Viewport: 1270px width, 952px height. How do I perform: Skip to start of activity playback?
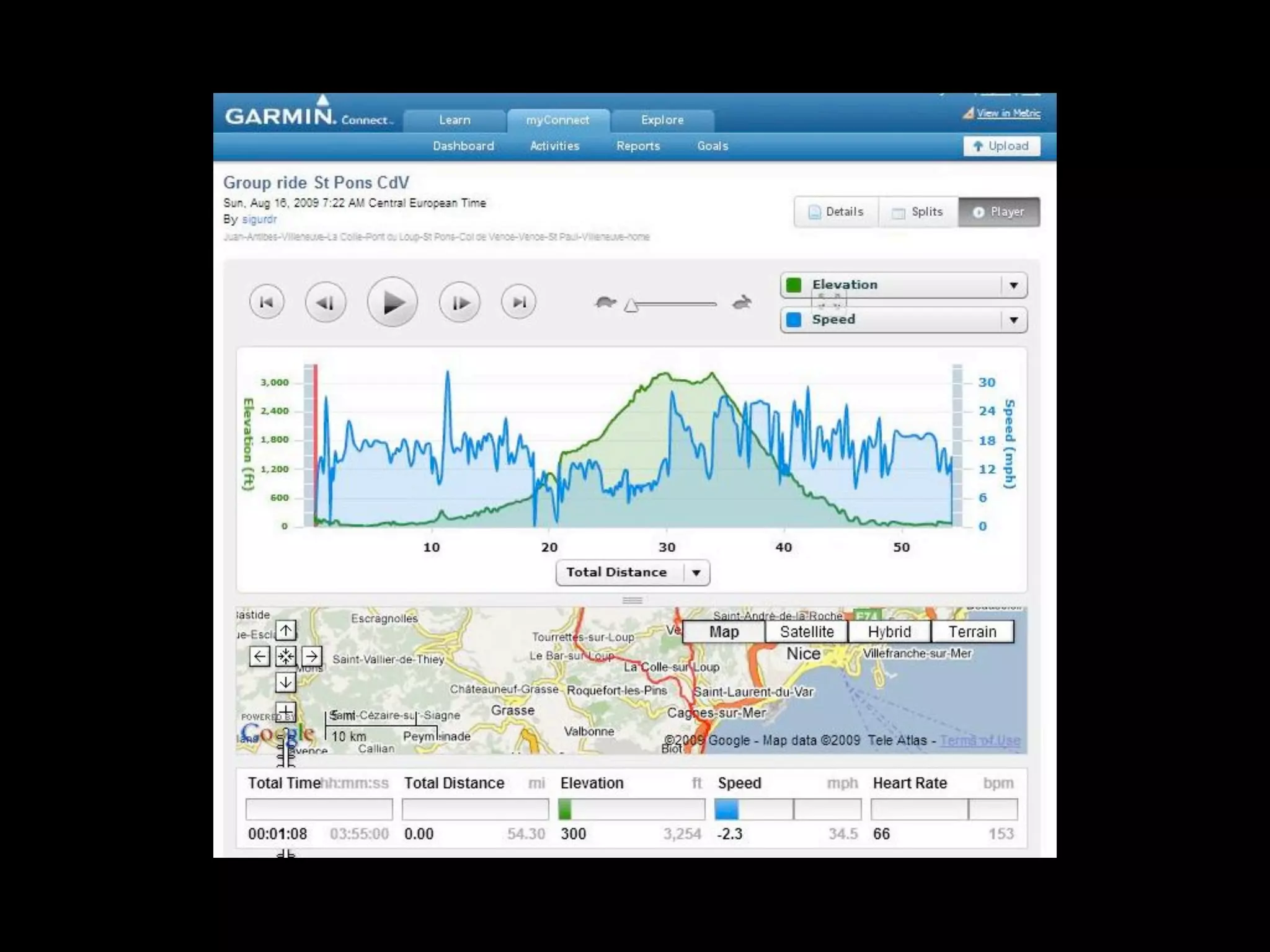267,302
